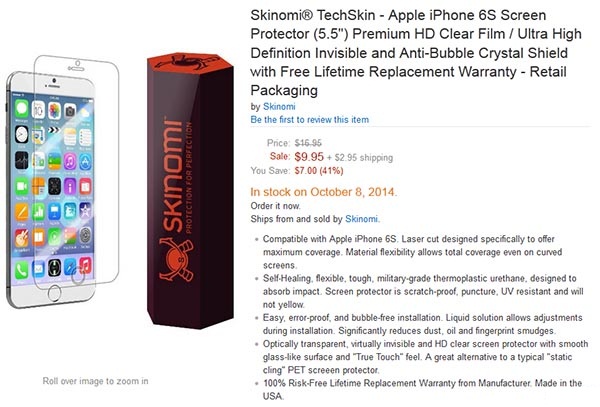Click the '$7.00 (41%)' savings amount
Viewport: 600px width, 407px height.
[x=319, y=171]
